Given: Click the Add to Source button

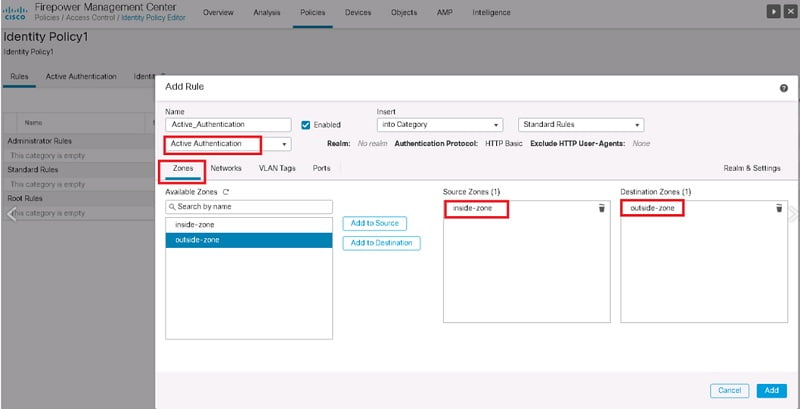Looking at the screenshot, I should (375, 223).
